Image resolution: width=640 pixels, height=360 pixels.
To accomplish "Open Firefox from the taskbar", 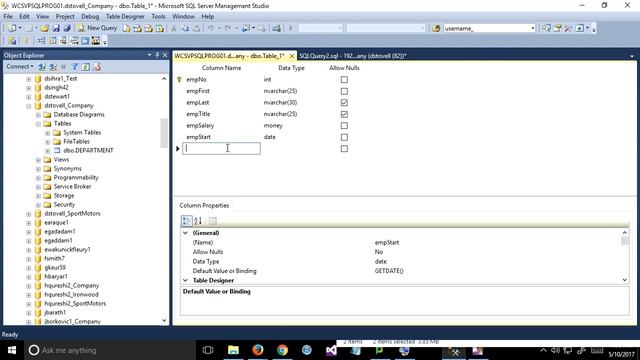I will [258, 350].
